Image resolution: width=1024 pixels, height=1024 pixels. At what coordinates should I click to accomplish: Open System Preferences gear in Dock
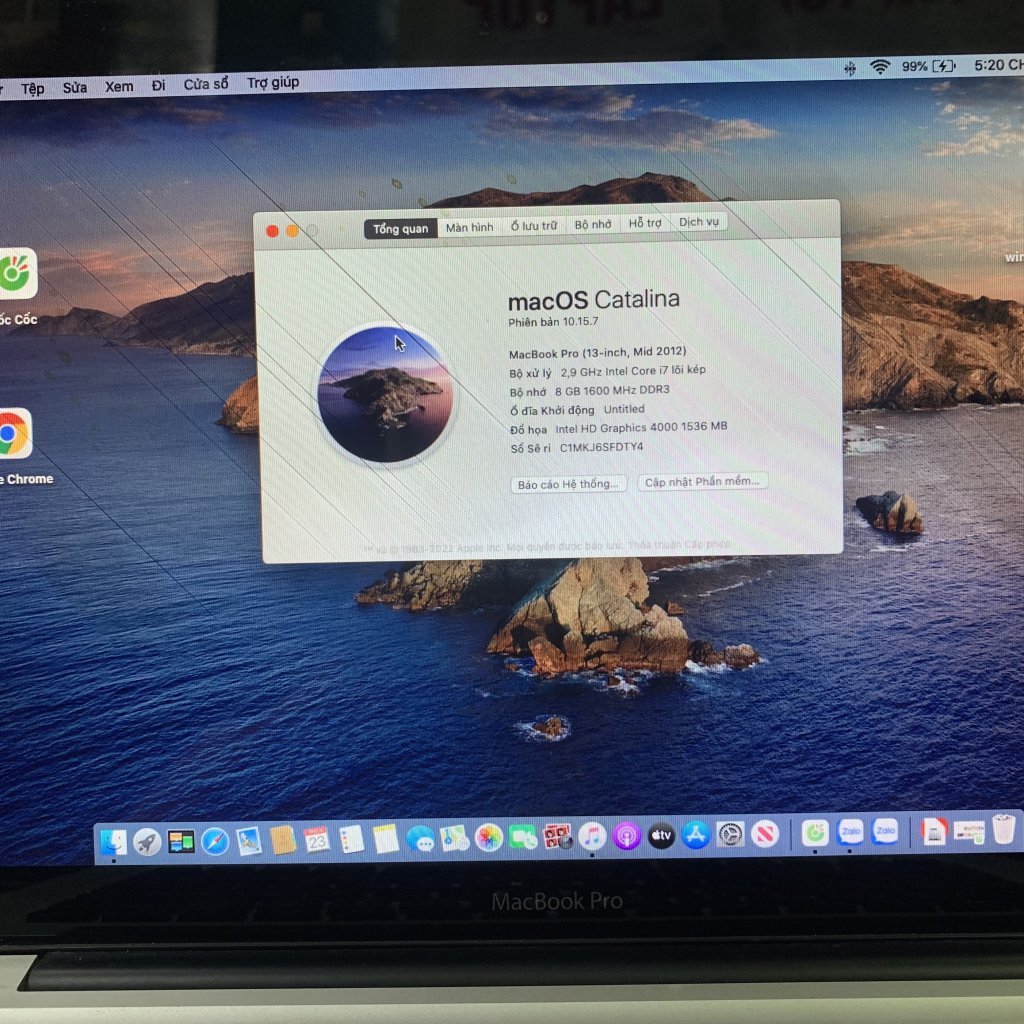coord(730,834)
